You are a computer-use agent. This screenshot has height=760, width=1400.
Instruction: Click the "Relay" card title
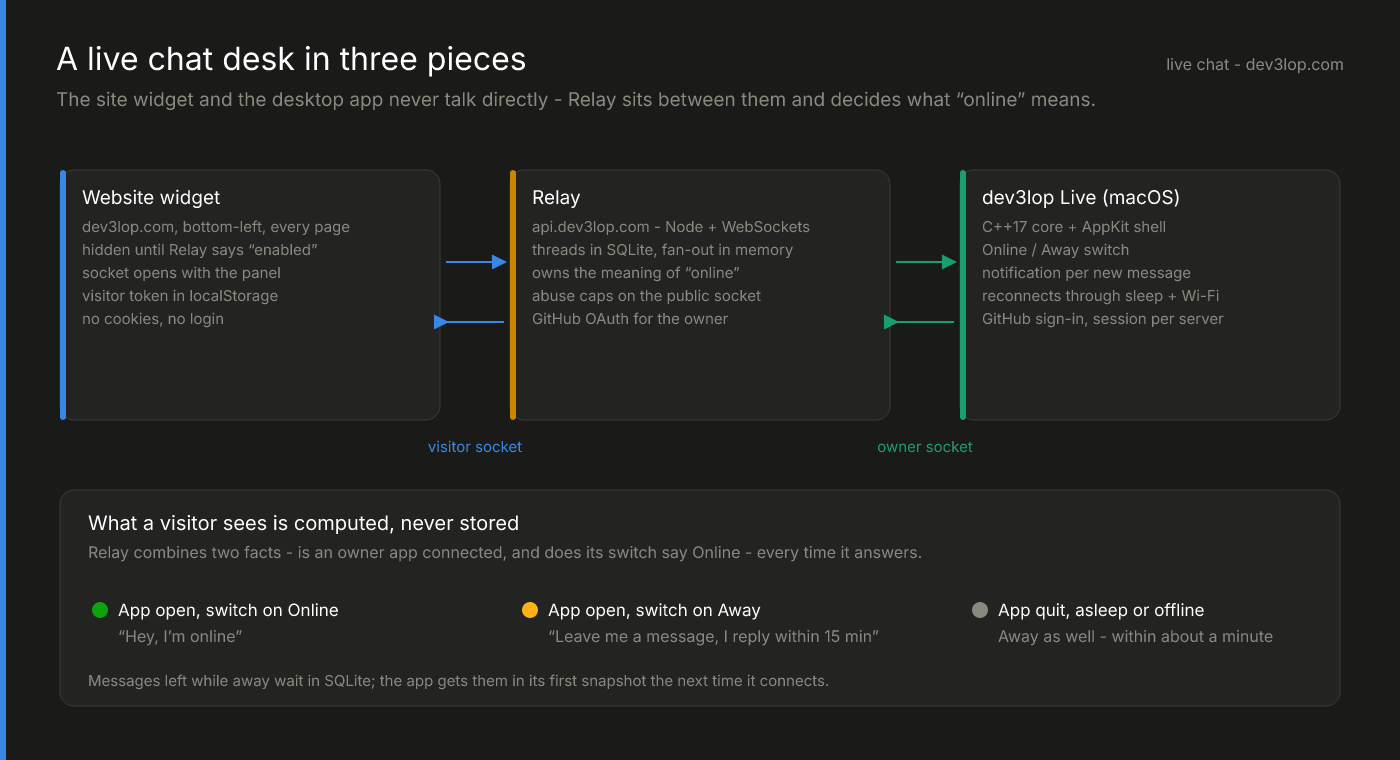(556, 198)
